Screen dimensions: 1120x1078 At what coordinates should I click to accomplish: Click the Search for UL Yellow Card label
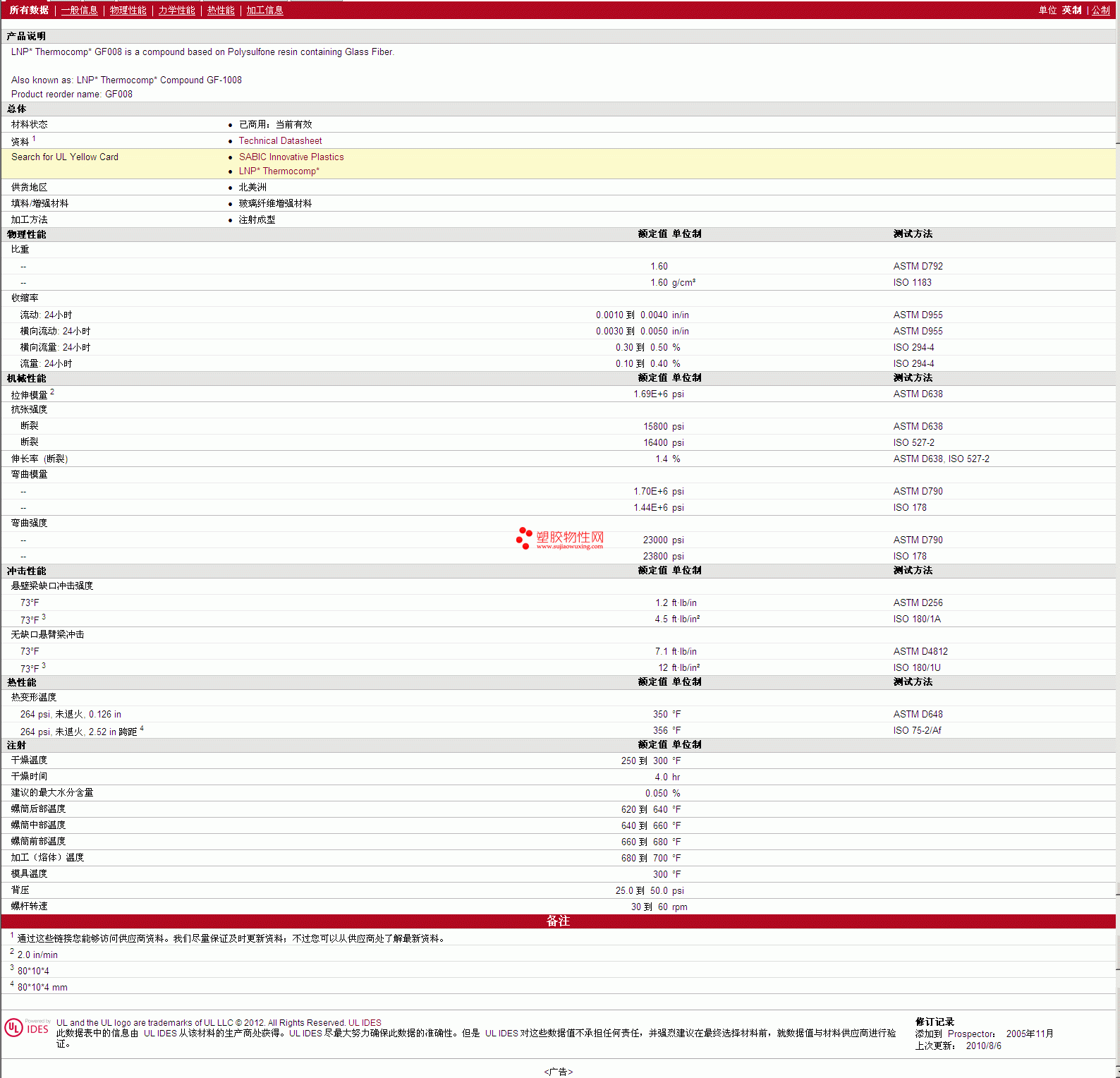click(65, 157)
